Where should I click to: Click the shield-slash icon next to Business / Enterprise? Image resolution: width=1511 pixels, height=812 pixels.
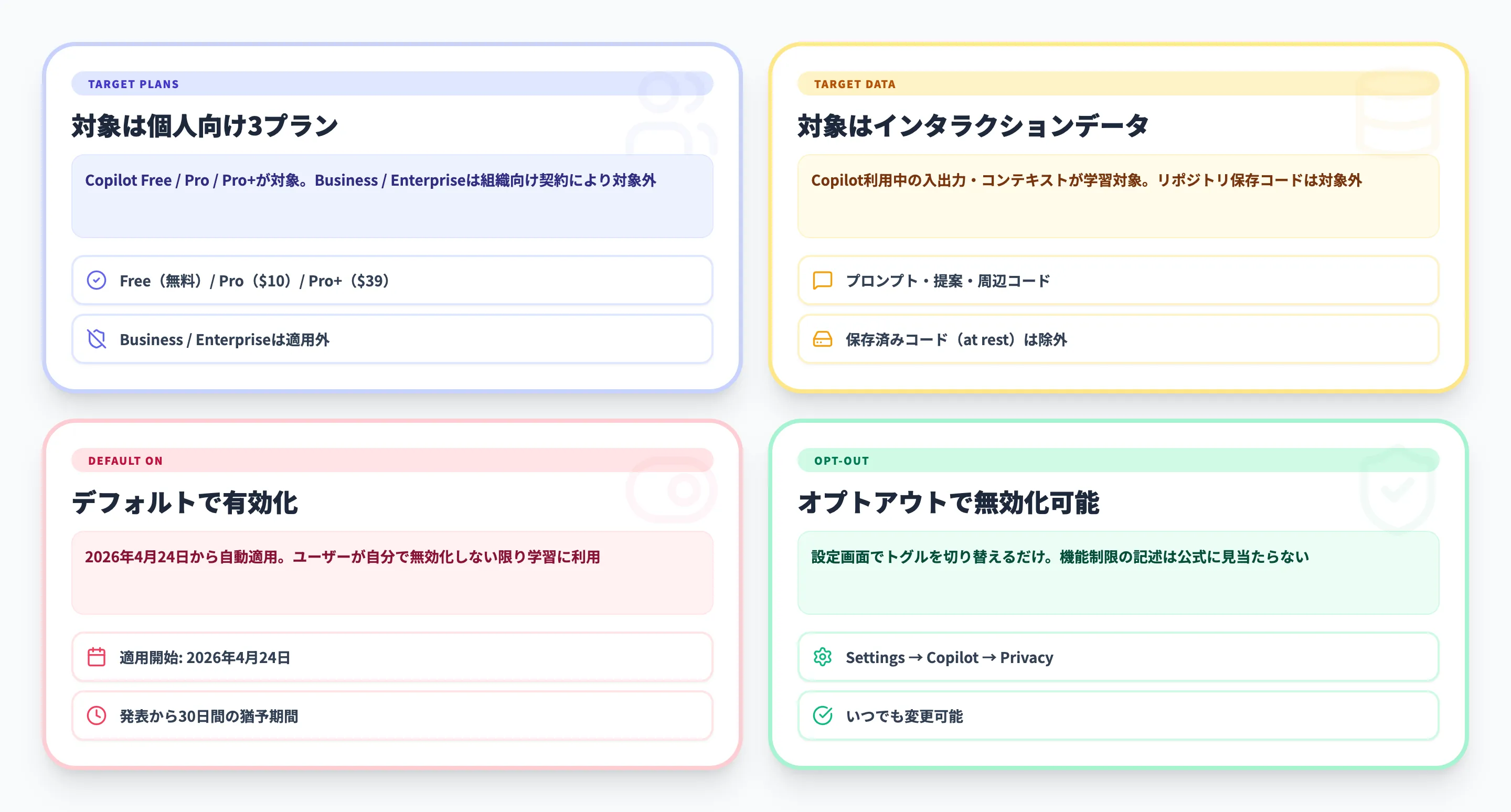[x=97, y=339]
